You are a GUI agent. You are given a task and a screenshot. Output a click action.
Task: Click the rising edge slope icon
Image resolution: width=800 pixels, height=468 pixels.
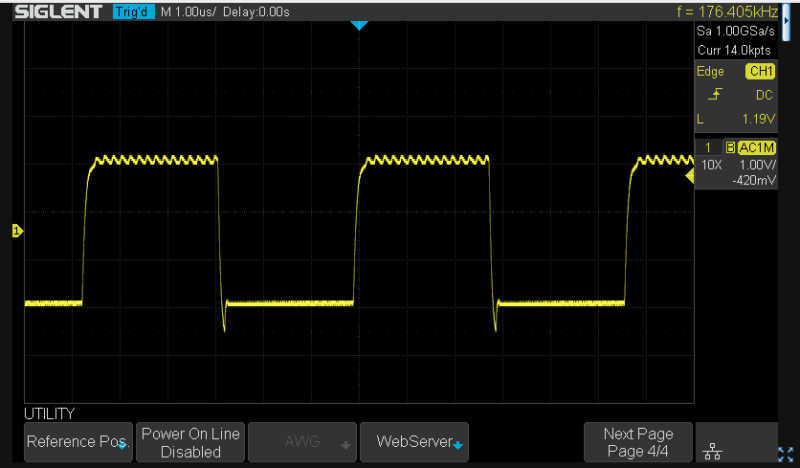(x=712, y=95)
